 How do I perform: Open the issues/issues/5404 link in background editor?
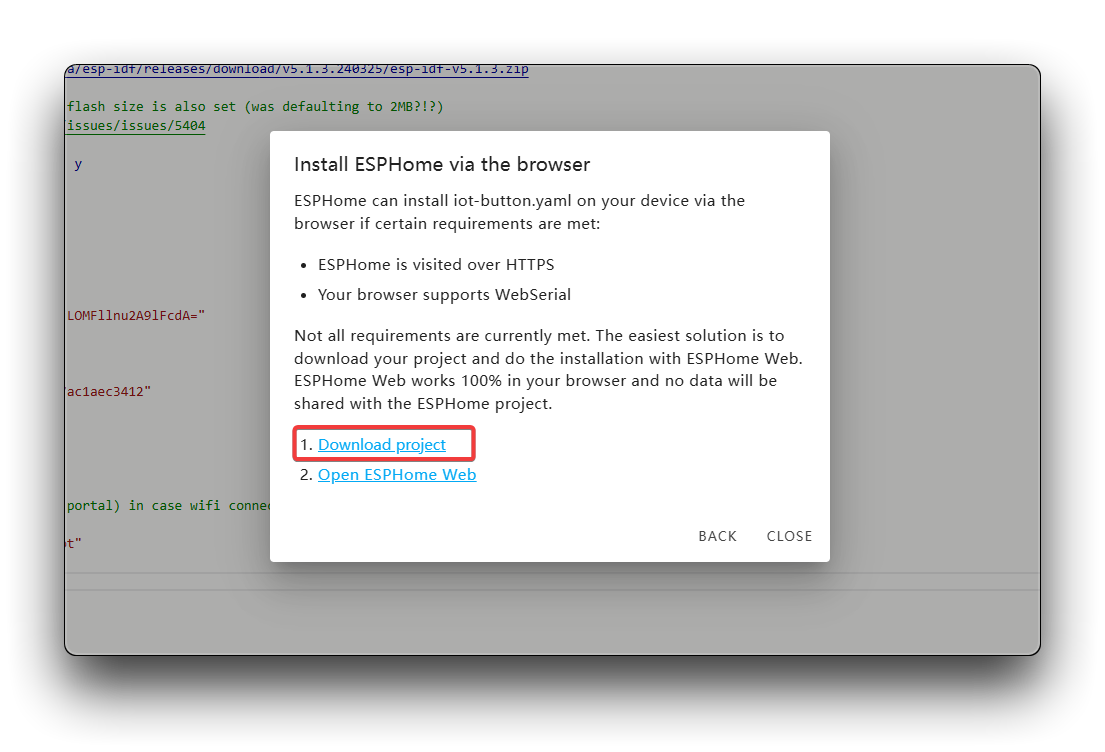135,126
